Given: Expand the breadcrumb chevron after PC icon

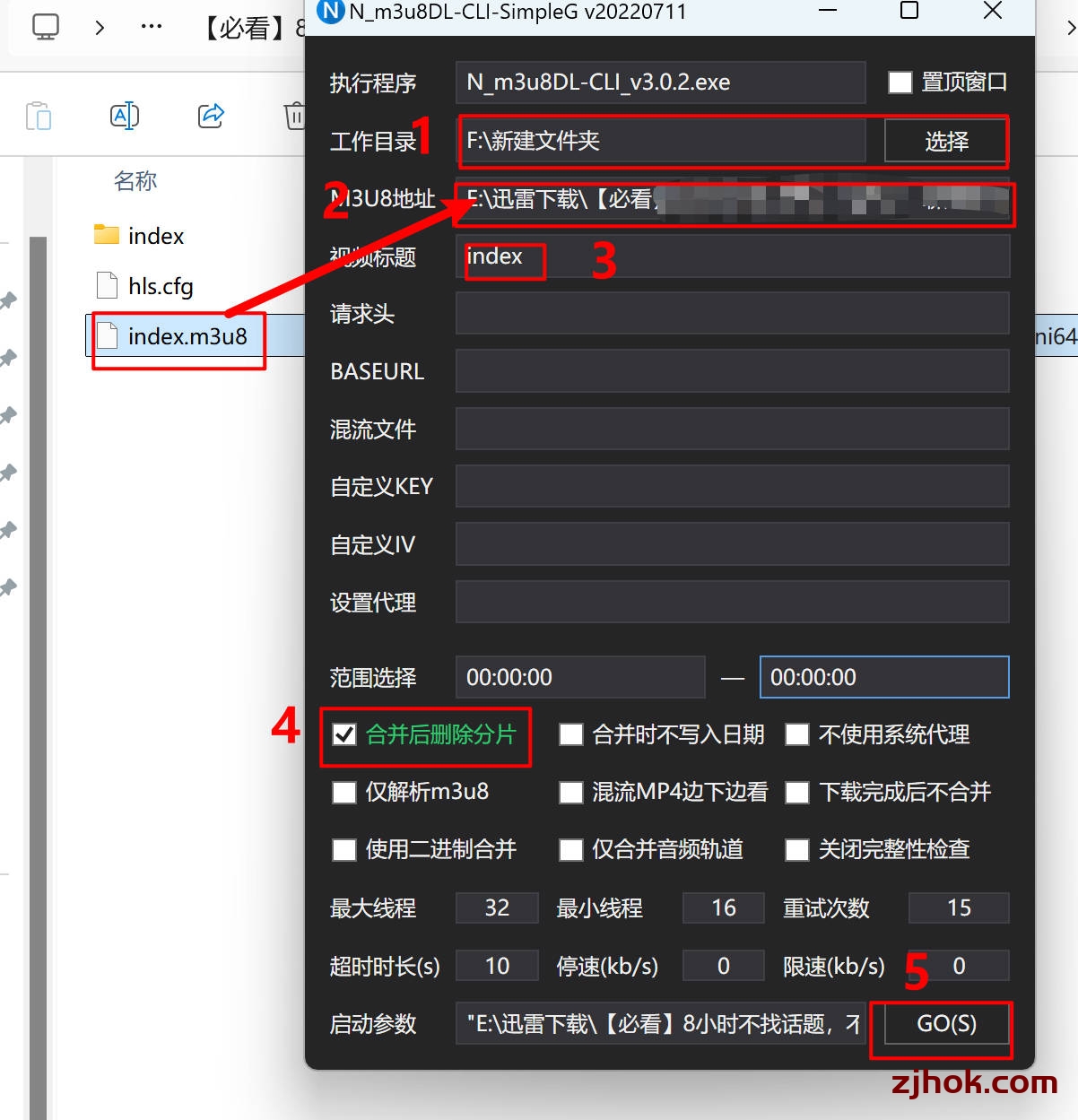Looking at the screenshot, I should pos(100,28).
